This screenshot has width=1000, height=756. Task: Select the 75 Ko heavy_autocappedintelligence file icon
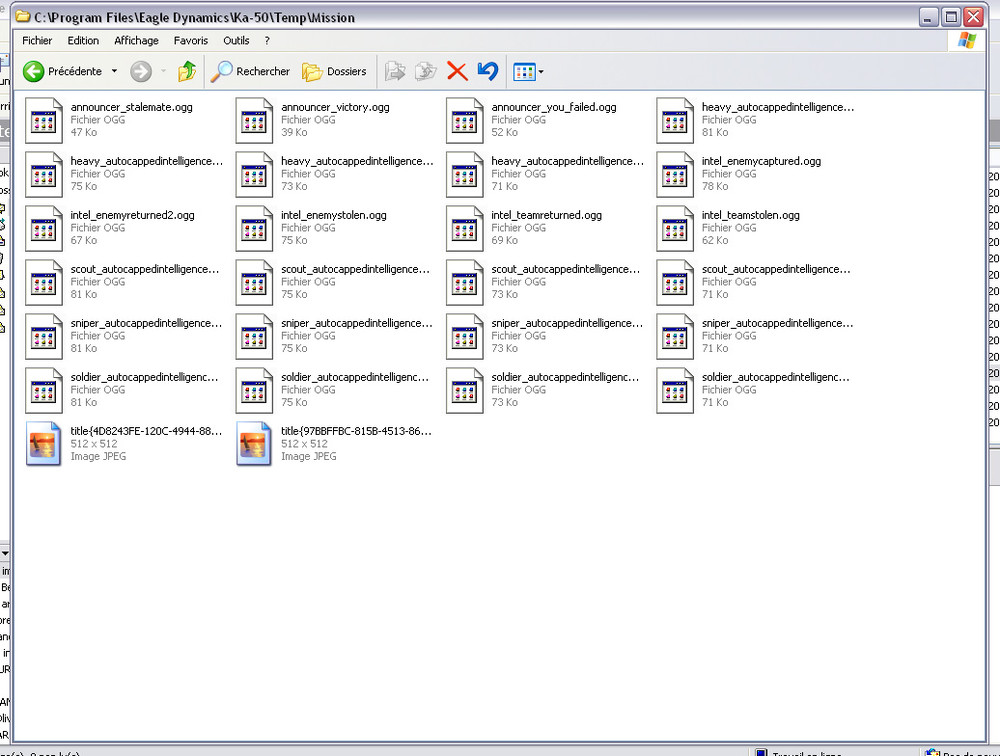pyautogui.click(x=43, y=174)
